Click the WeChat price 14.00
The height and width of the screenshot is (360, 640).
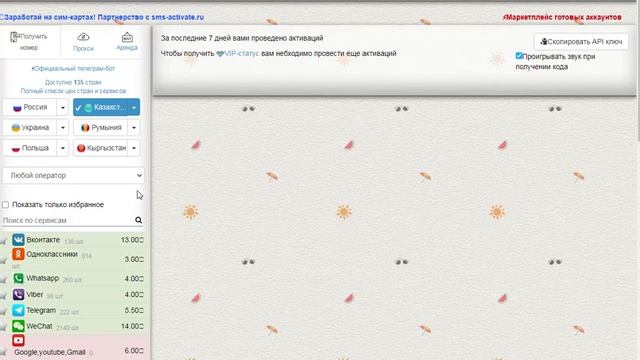[x=132, y=326]
